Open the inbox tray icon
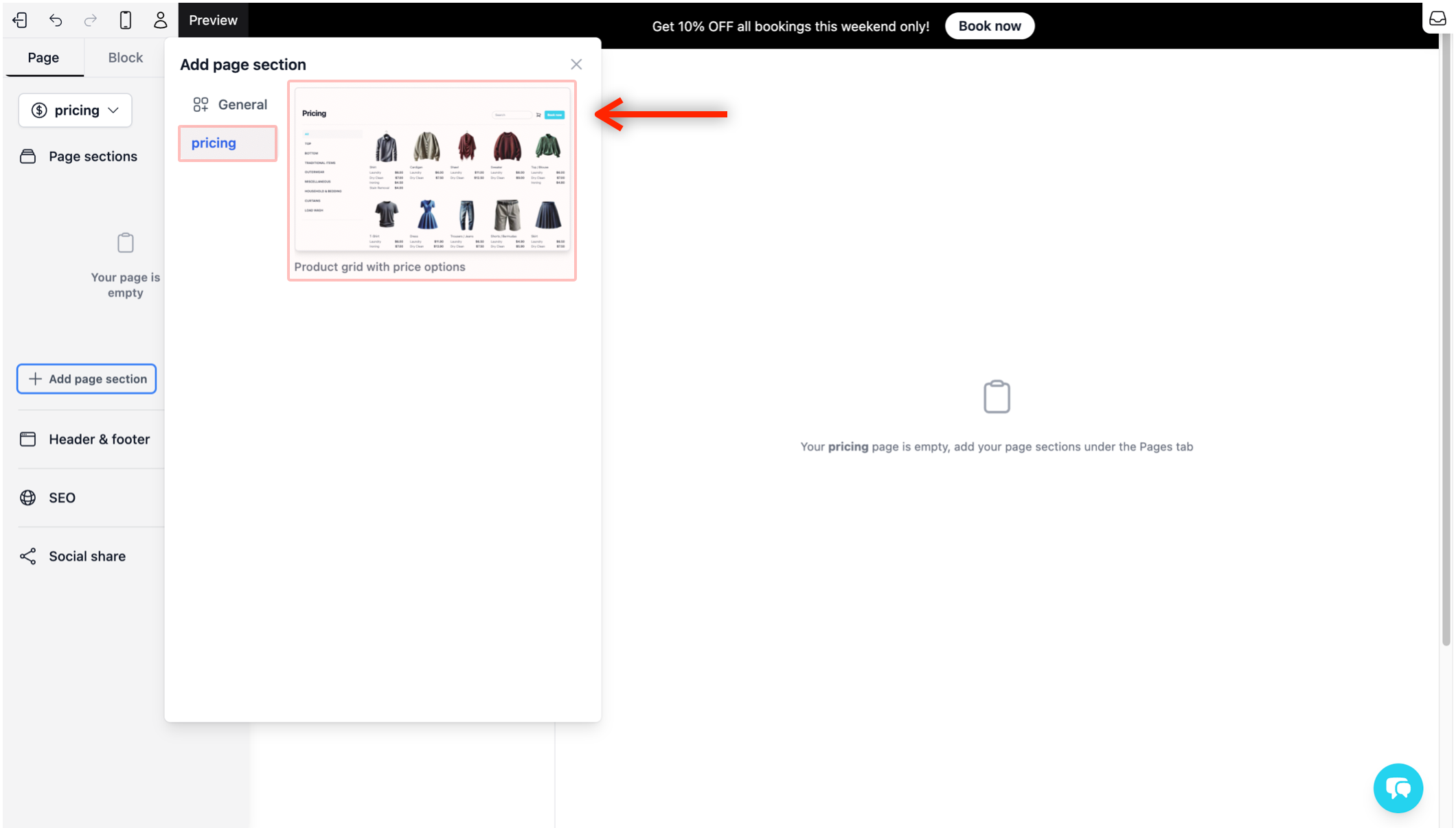 pos(1437,19)
